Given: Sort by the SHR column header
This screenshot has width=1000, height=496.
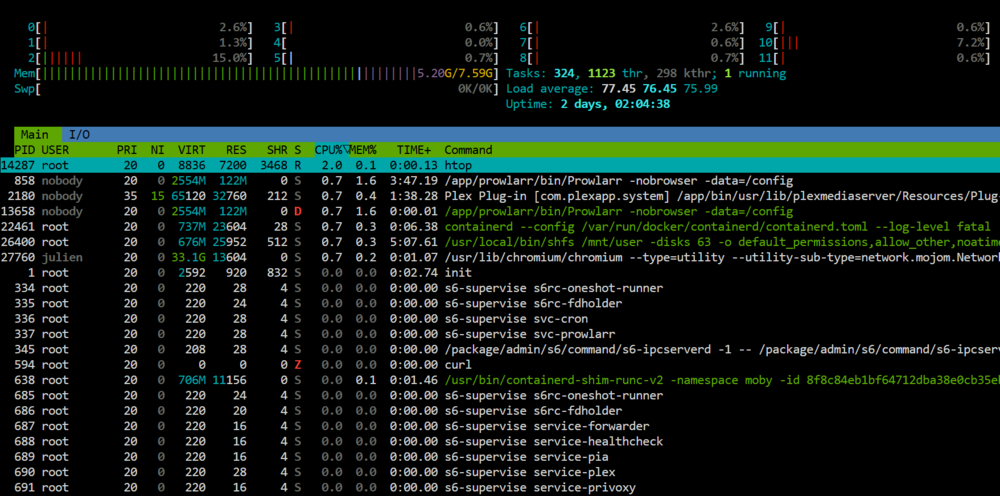Looking at the screenshot, I should click(277, 150).
